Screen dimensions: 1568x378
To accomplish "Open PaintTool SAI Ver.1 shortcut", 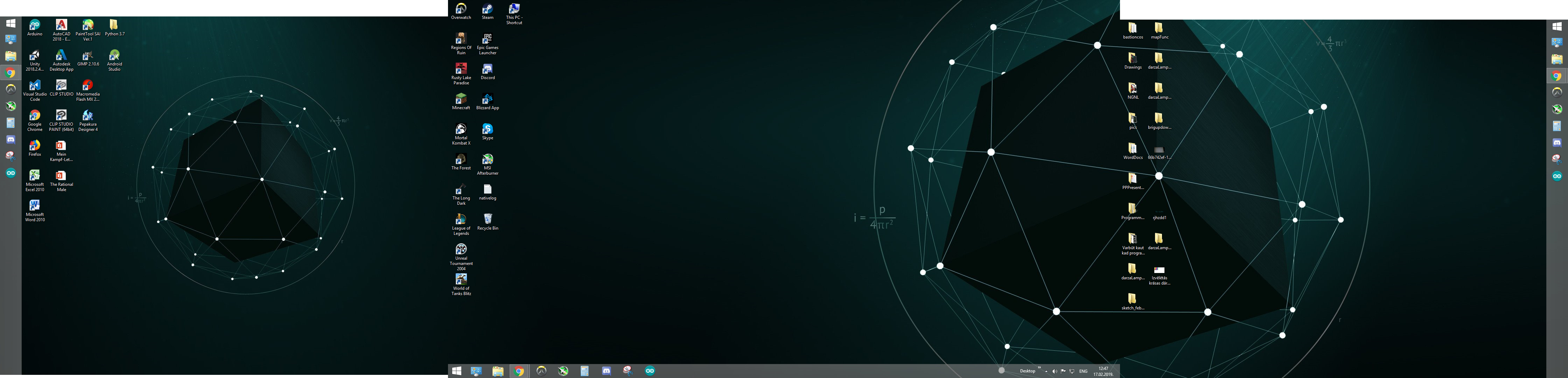I will pyautogui.click(x=87, y=30).
